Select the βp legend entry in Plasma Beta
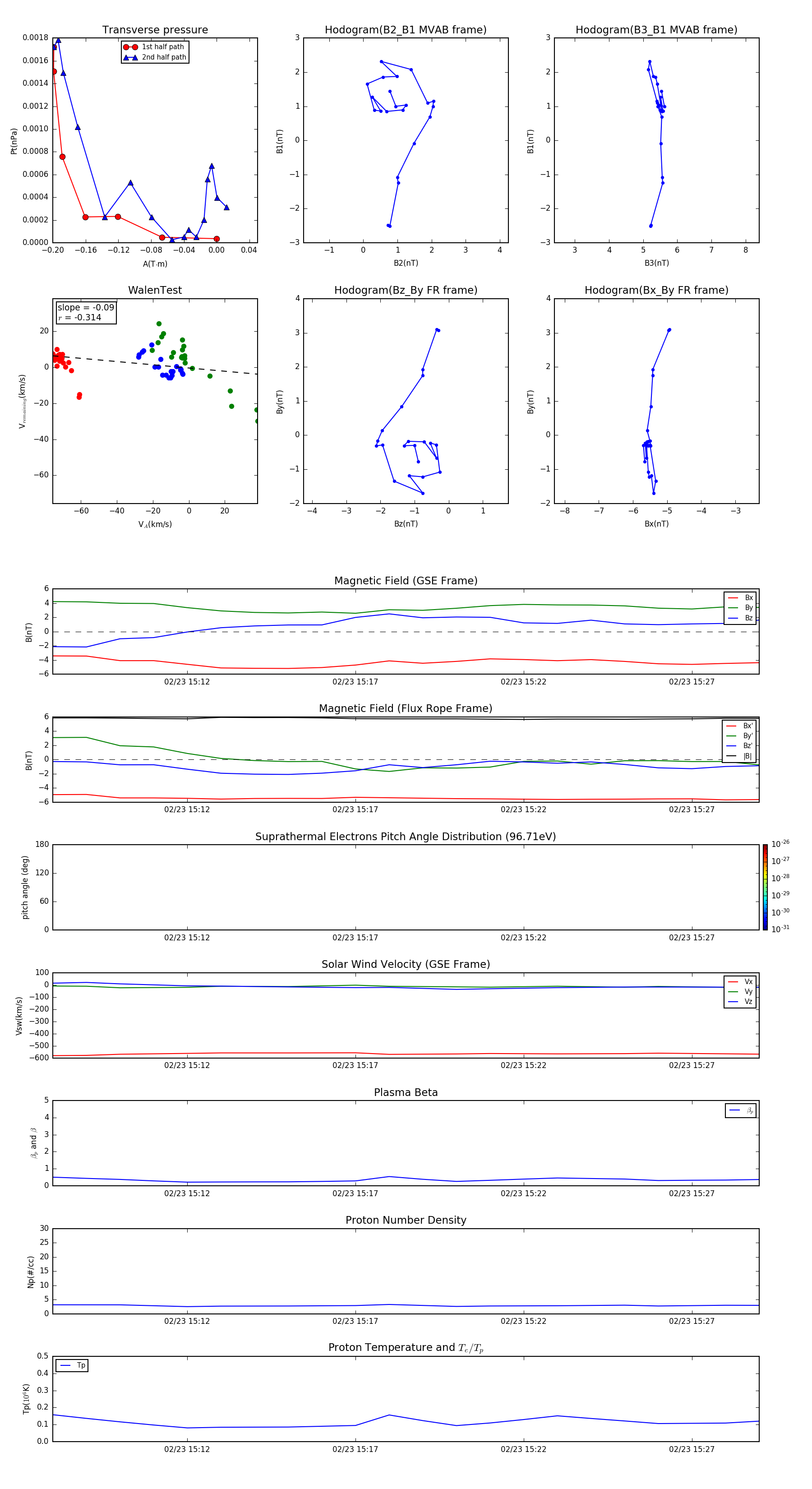The width and height of the screenshot is (812, 1489). pyautogui.click(x=741, y=1110)
